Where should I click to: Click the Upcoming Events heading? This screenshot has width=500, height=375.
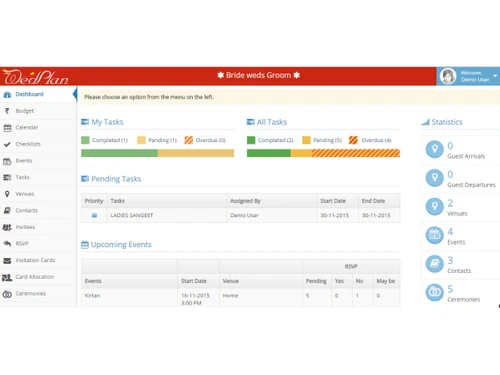click(121, 245)
